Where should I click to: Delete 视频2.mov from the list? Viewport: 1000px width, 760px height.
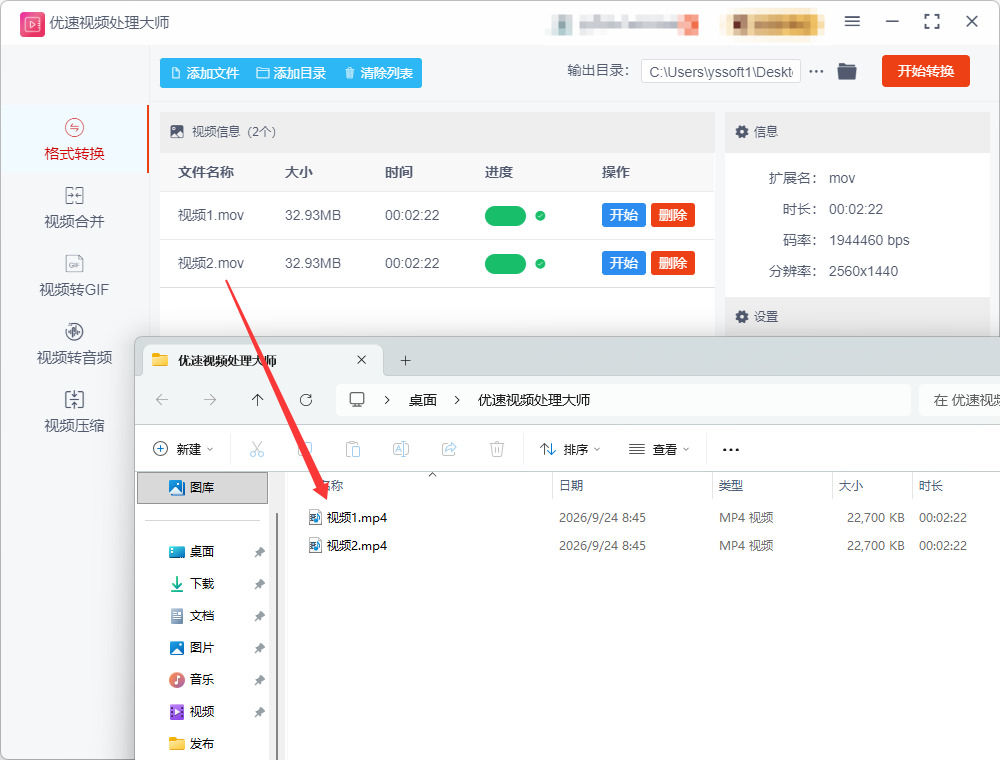pos(673,263)
